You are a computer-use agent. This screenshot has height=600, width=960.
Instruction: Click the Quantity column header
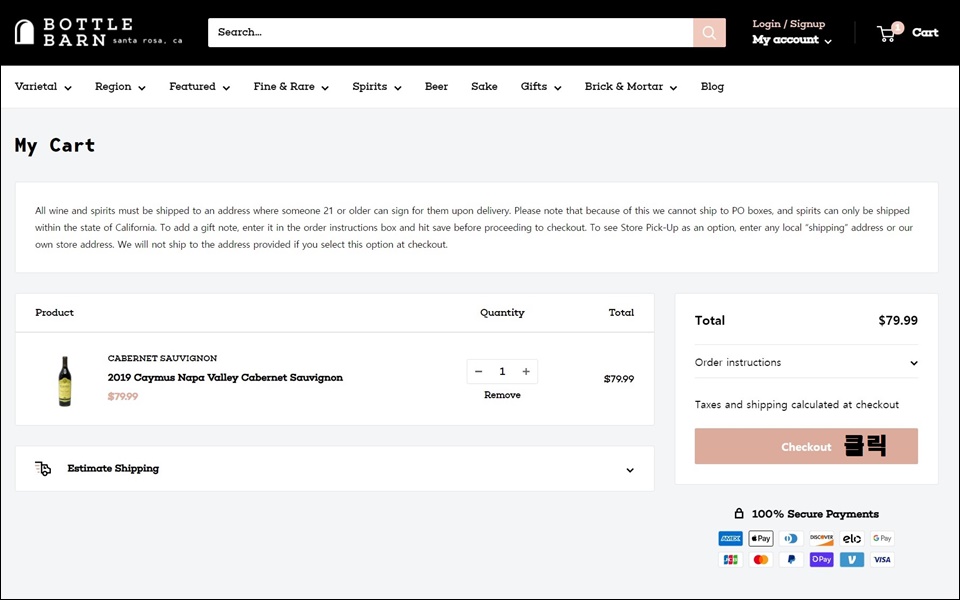click(502, 313)
